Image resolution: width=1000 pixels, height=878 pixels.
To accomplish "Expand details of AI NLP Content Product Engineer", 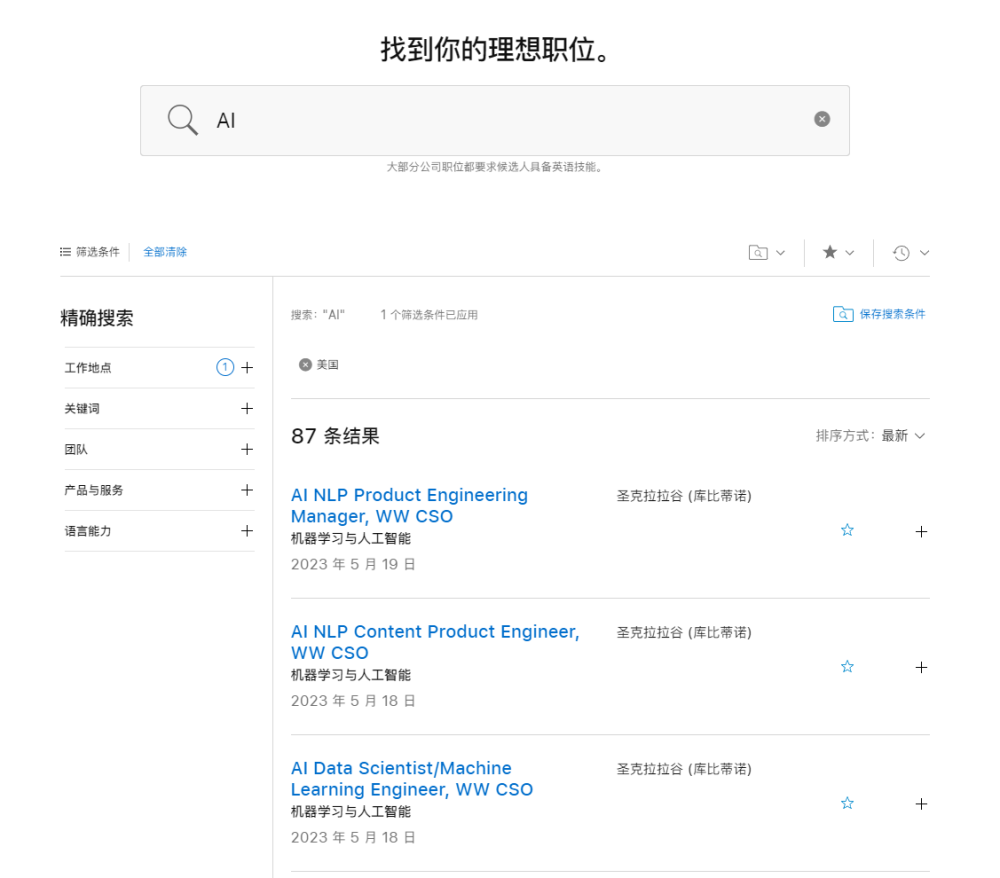I will pyautogui.click(x=921, y=668).
